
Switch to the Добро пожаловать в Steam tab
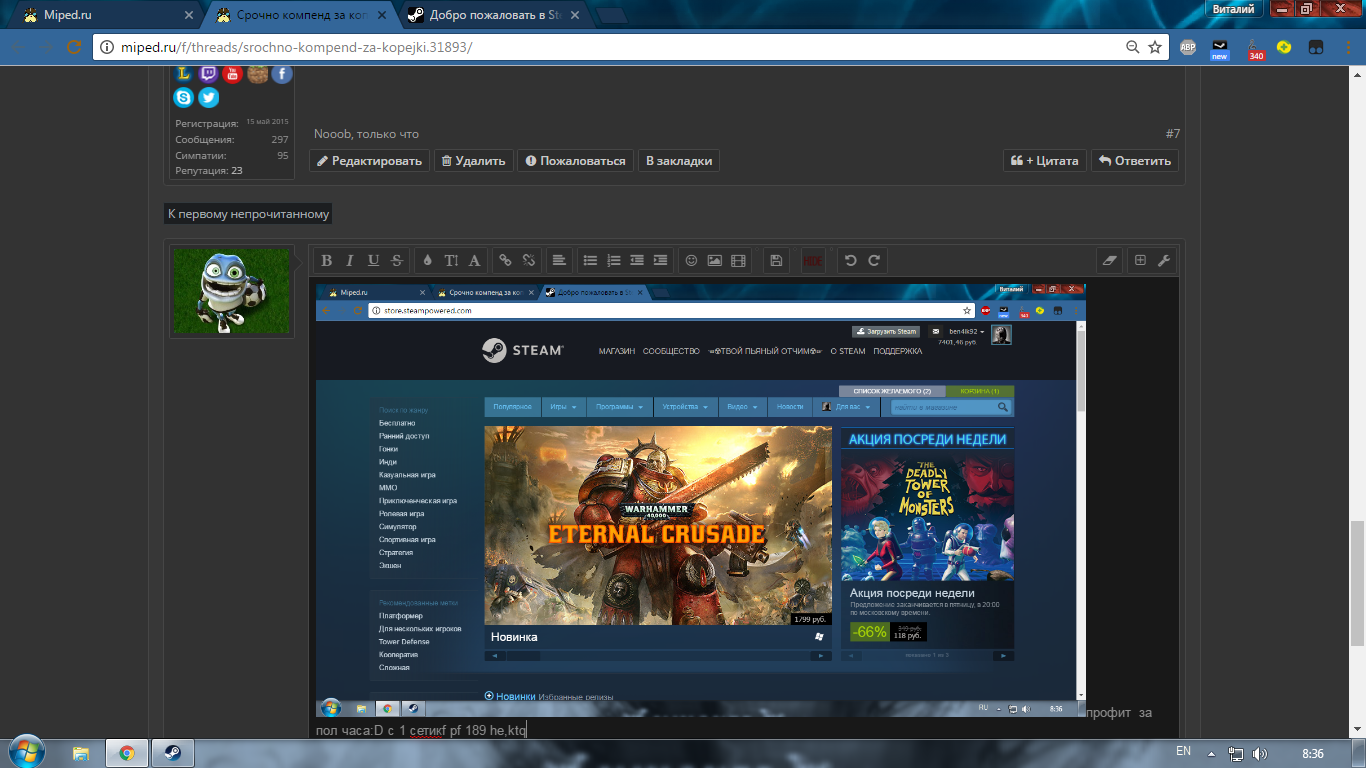click(x=492, y=15)
